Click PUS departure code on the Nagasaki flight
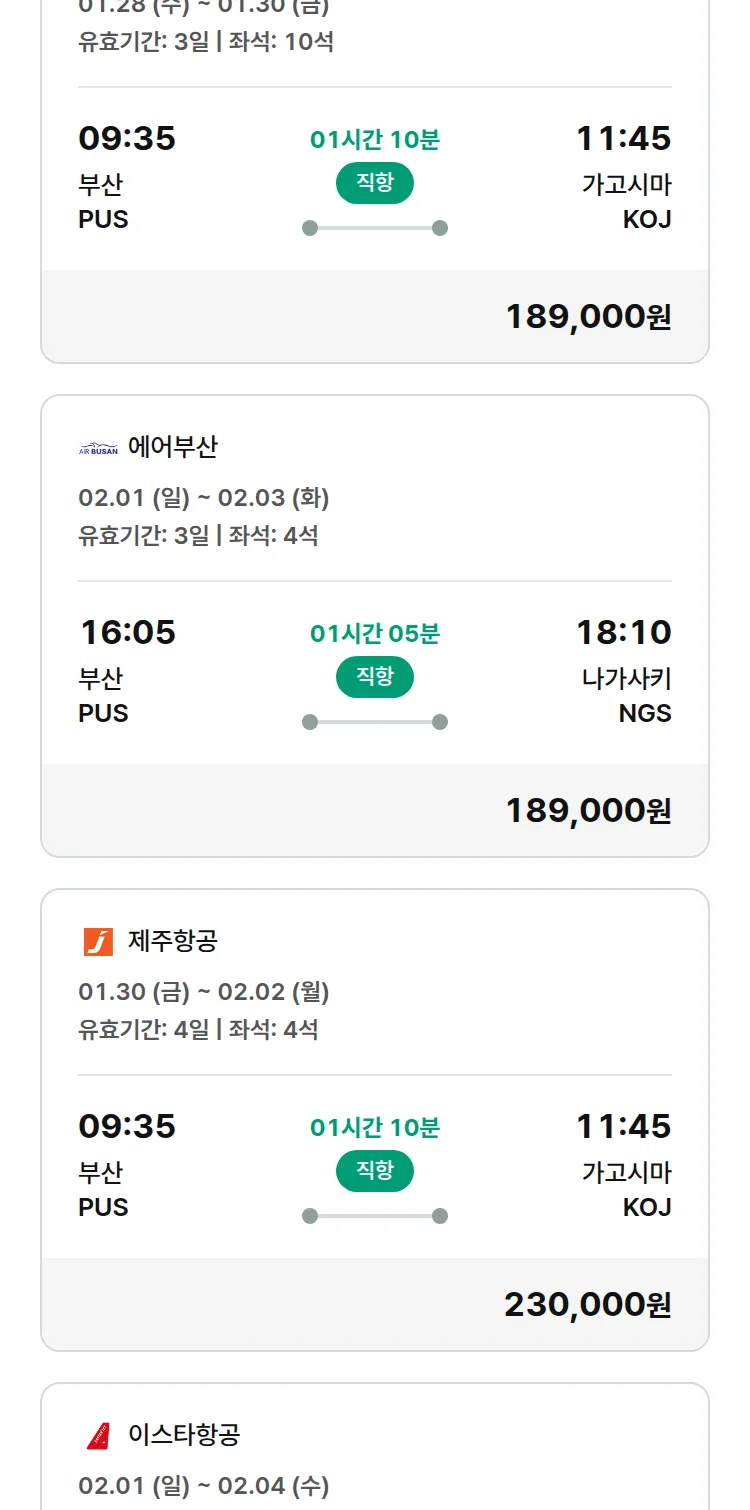The image size is (750, 1510). click(x=102, y=713)
